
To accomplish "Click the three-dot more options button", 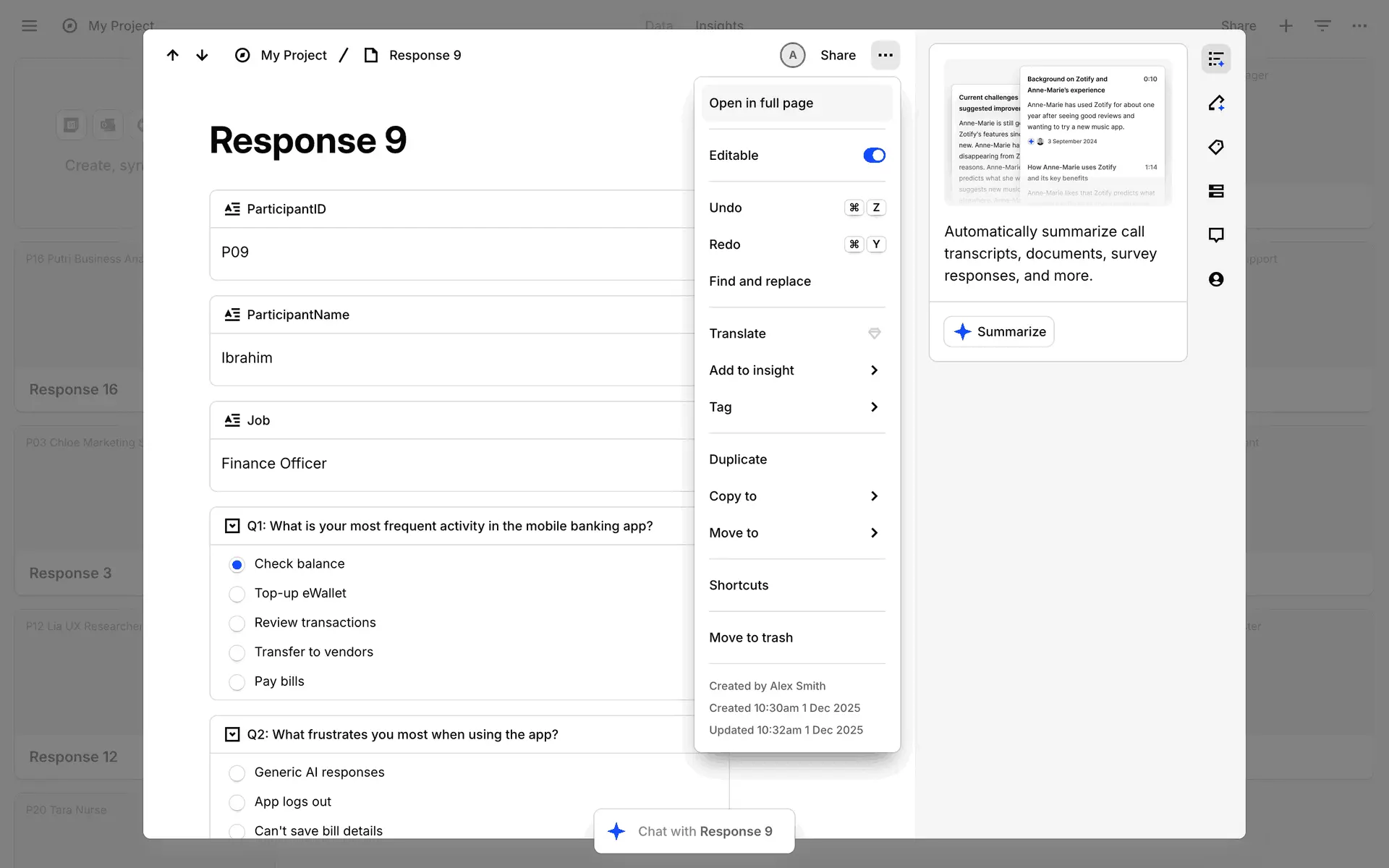I will point(885,55).
